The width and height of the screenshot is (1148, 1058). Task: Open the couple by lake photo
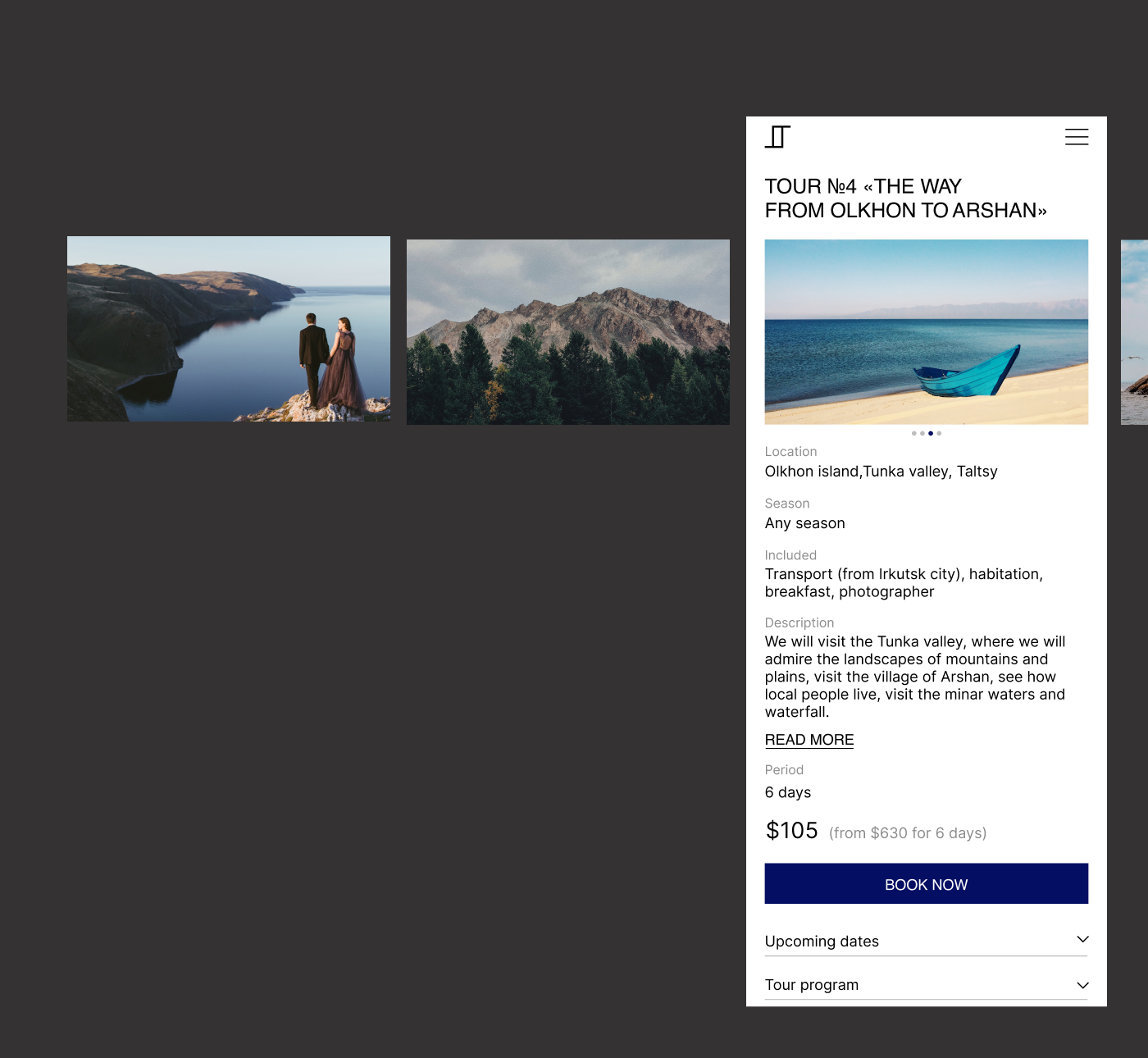(229, 329)
